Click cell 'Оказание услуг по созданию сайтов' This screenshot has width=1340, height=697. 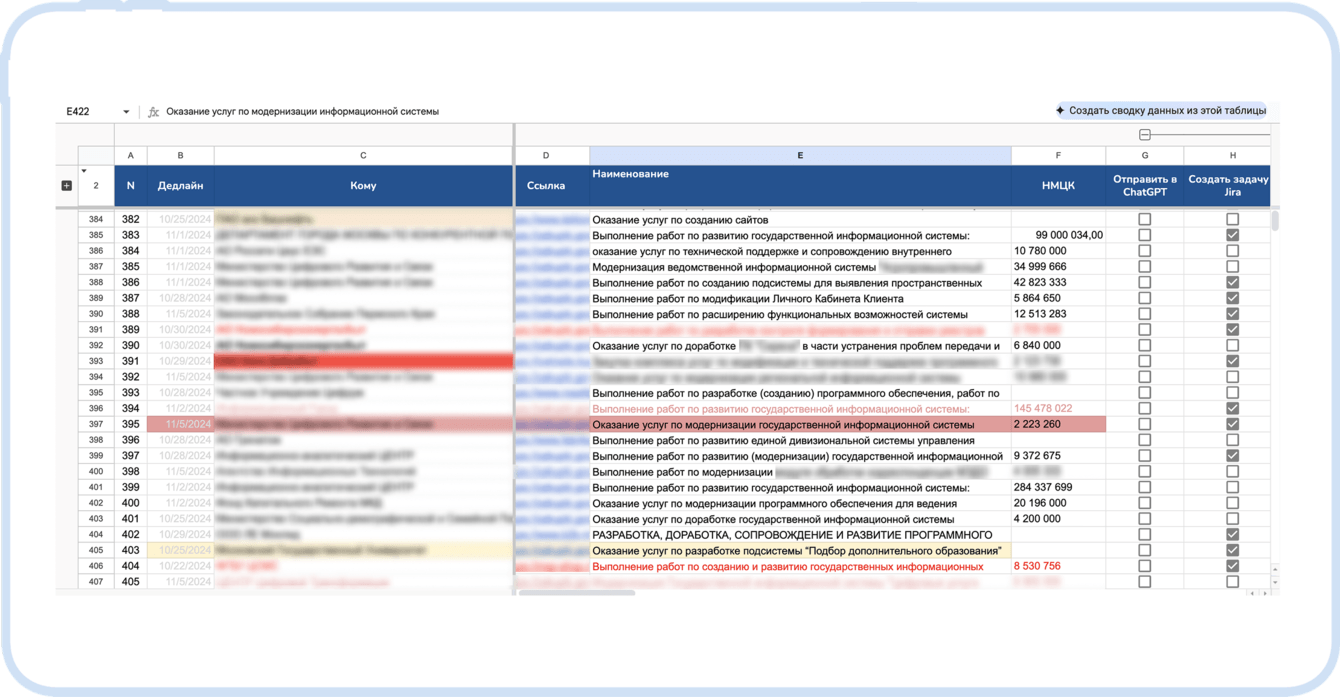click(x=800, y=219)
